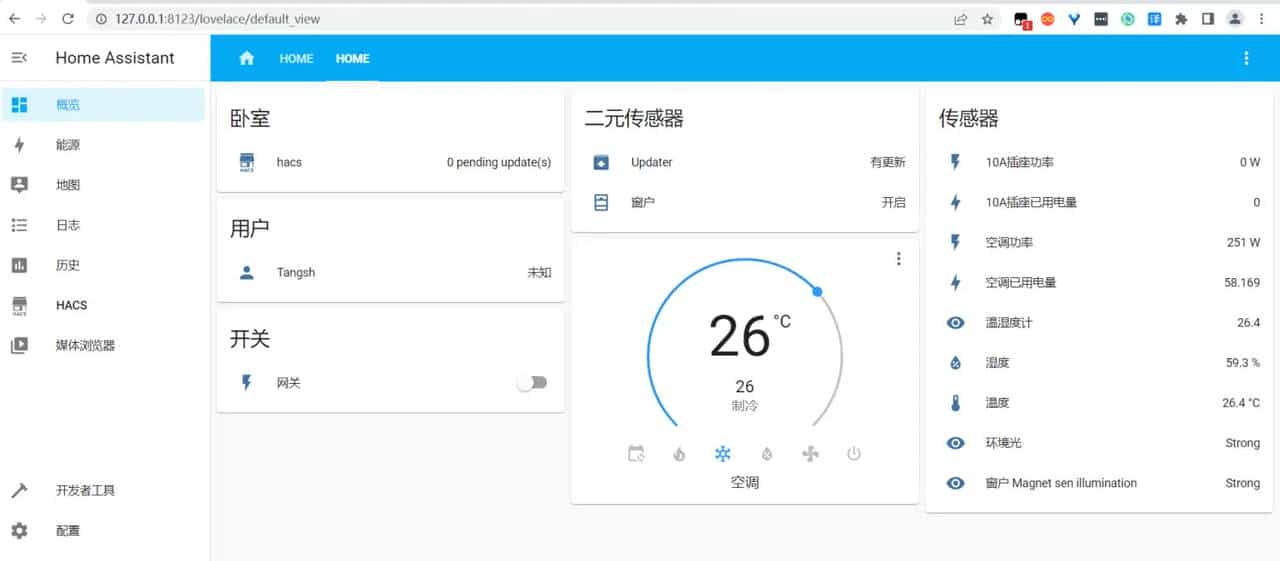Open 媒体浏览器 media browser

pyautogui.click(x=104, y=345)
